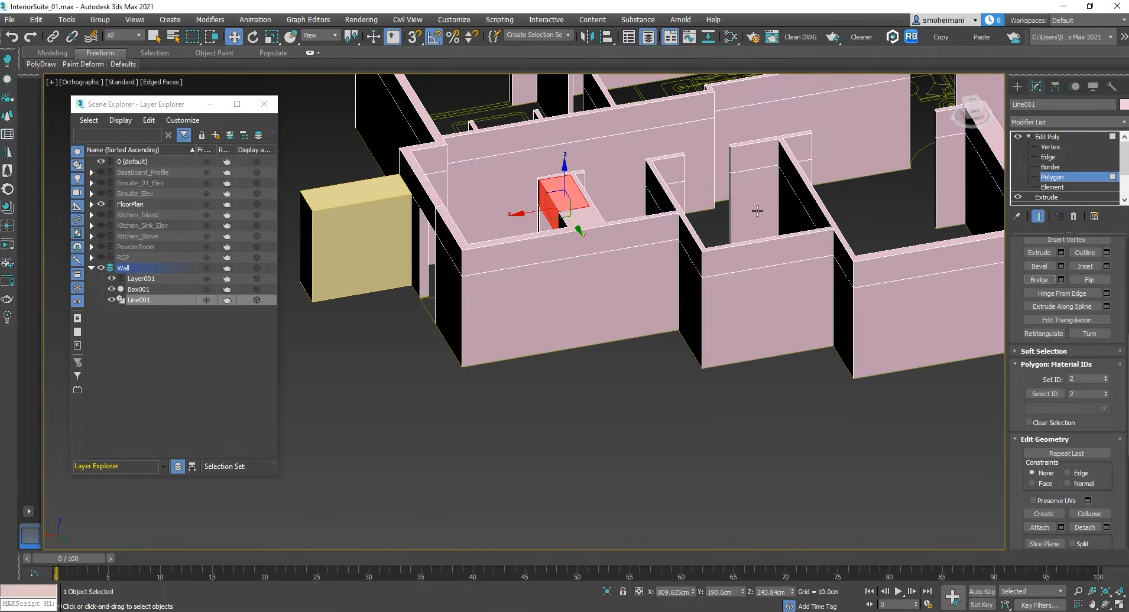Select the Normal constraint radio button
The height and width of the screenshot is (612, 1129).
(1068, 483)
